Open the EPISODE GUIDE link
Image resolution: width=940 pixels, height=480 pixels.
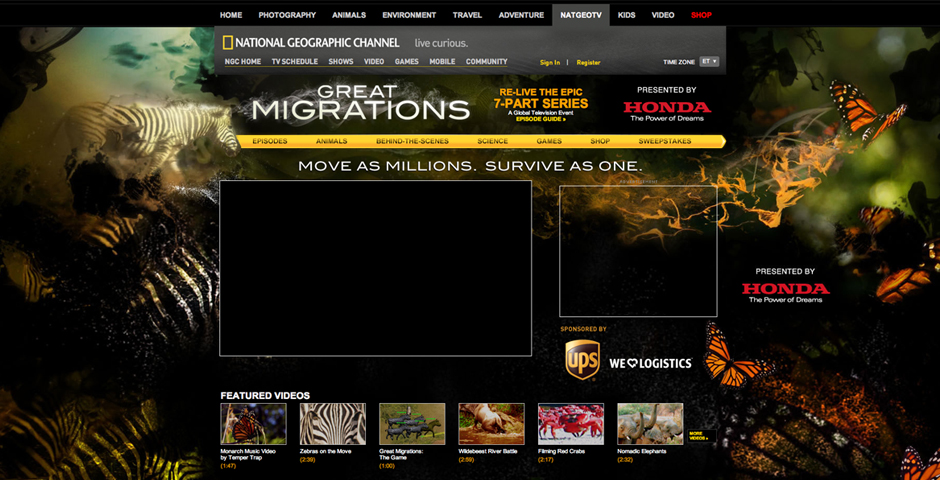point(540,119)
